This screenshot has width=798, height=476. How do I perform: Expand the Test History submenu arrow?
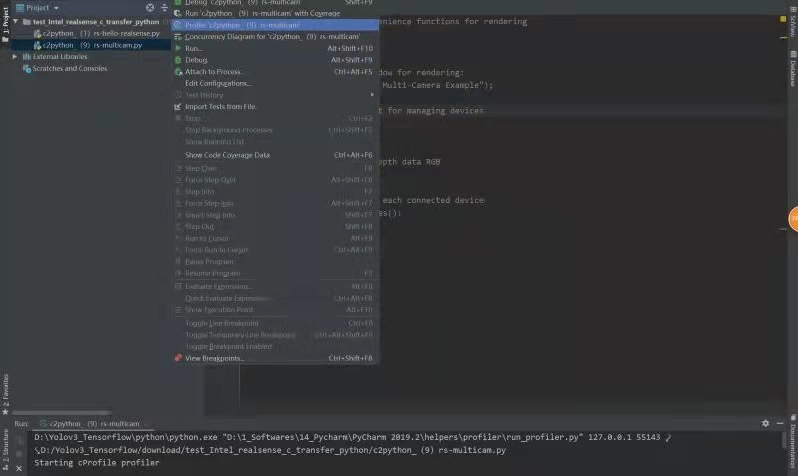pos(372,95)
